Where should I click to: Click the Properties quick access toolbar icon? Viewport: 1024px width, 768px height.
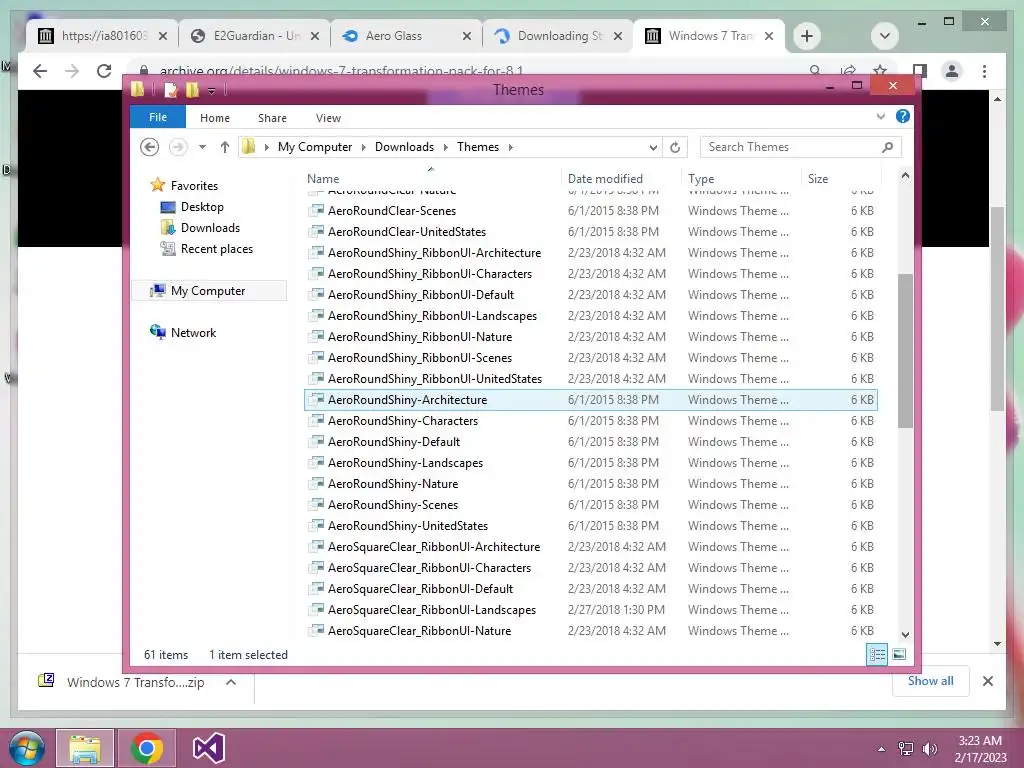tap(170, 89)
